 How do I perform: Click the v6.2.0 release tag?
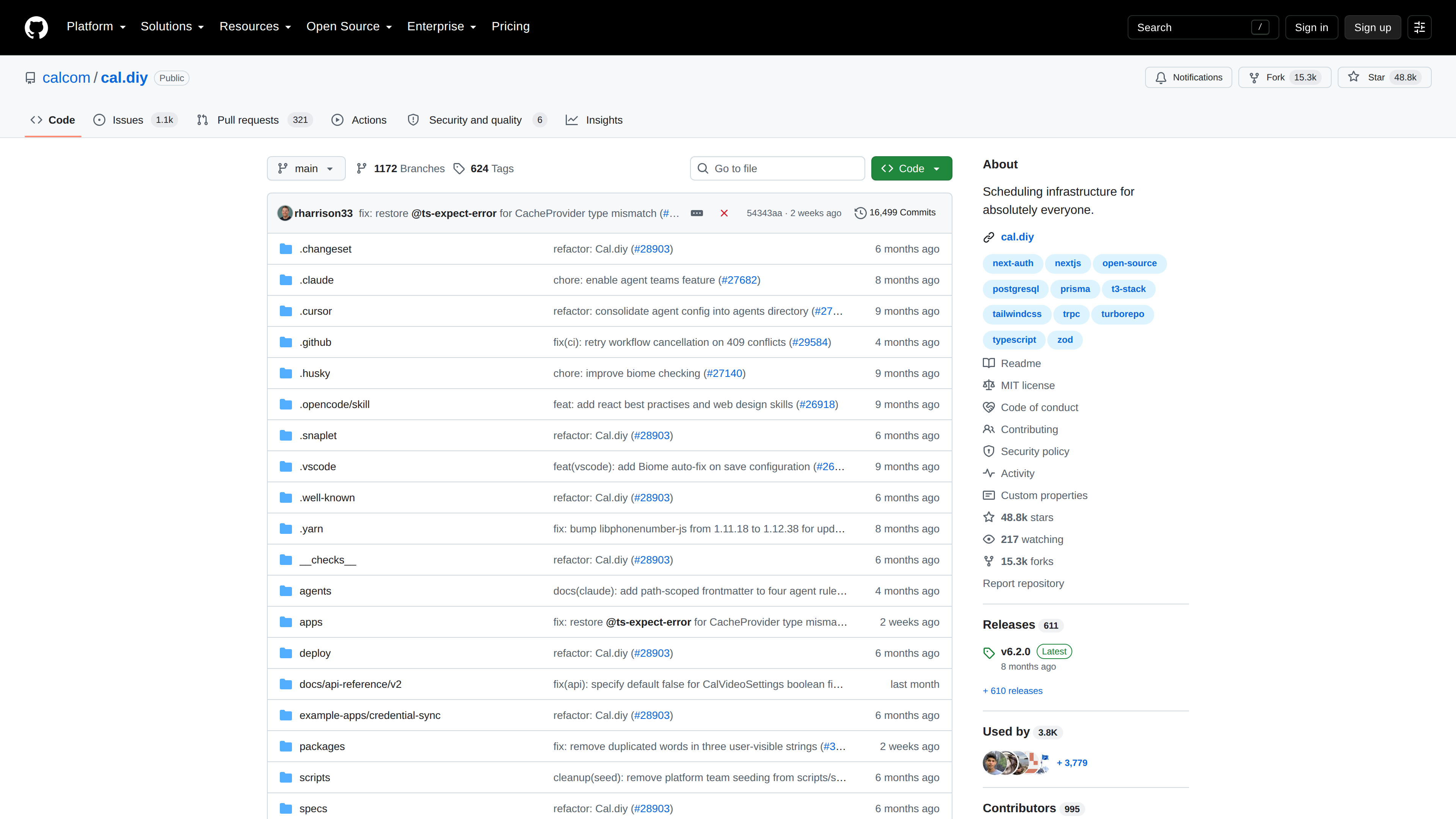[x=1016, y=652]
